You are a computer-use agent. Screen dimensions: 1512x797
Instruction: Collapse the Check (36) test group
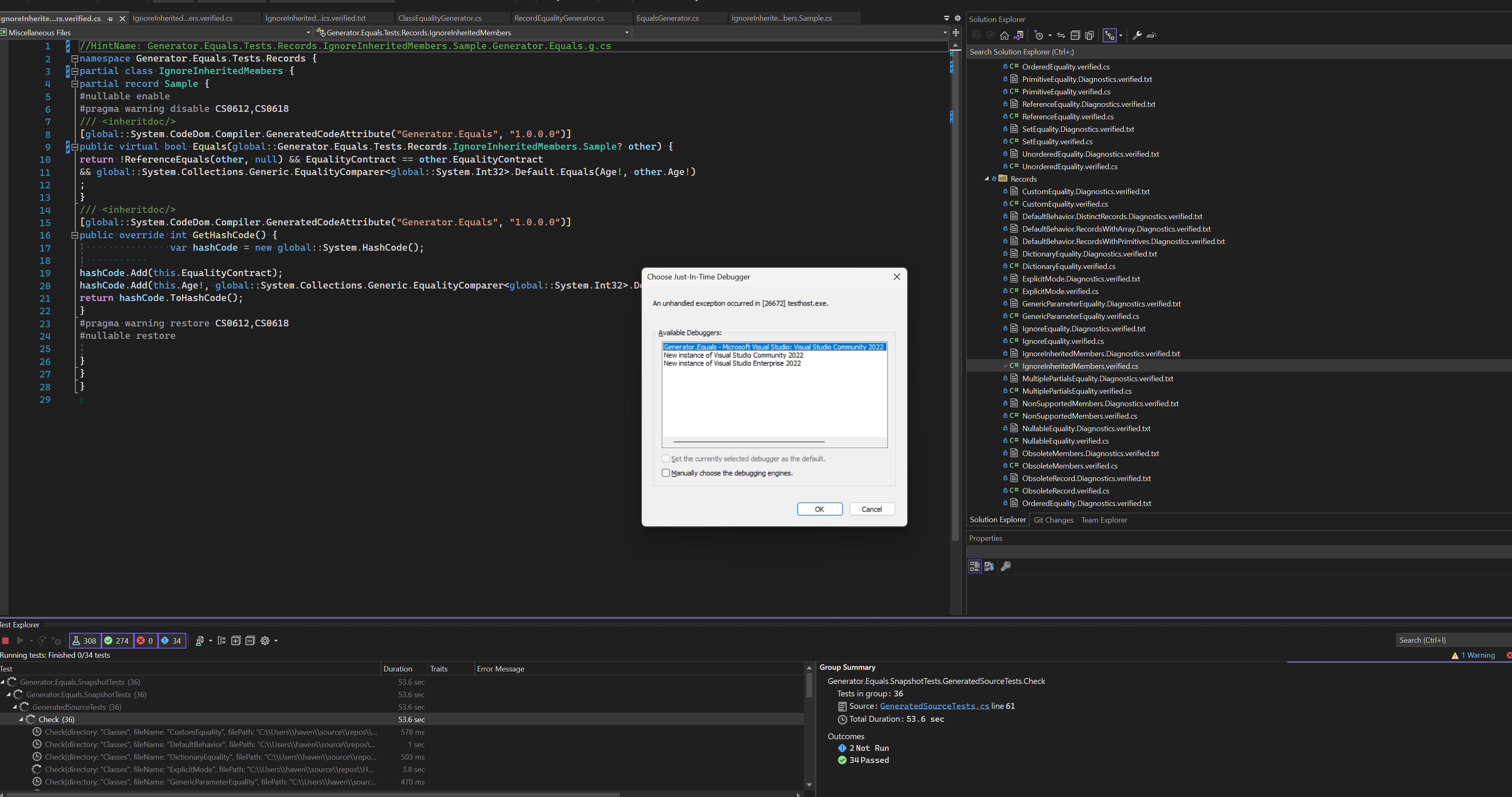[x=21, y=720]
